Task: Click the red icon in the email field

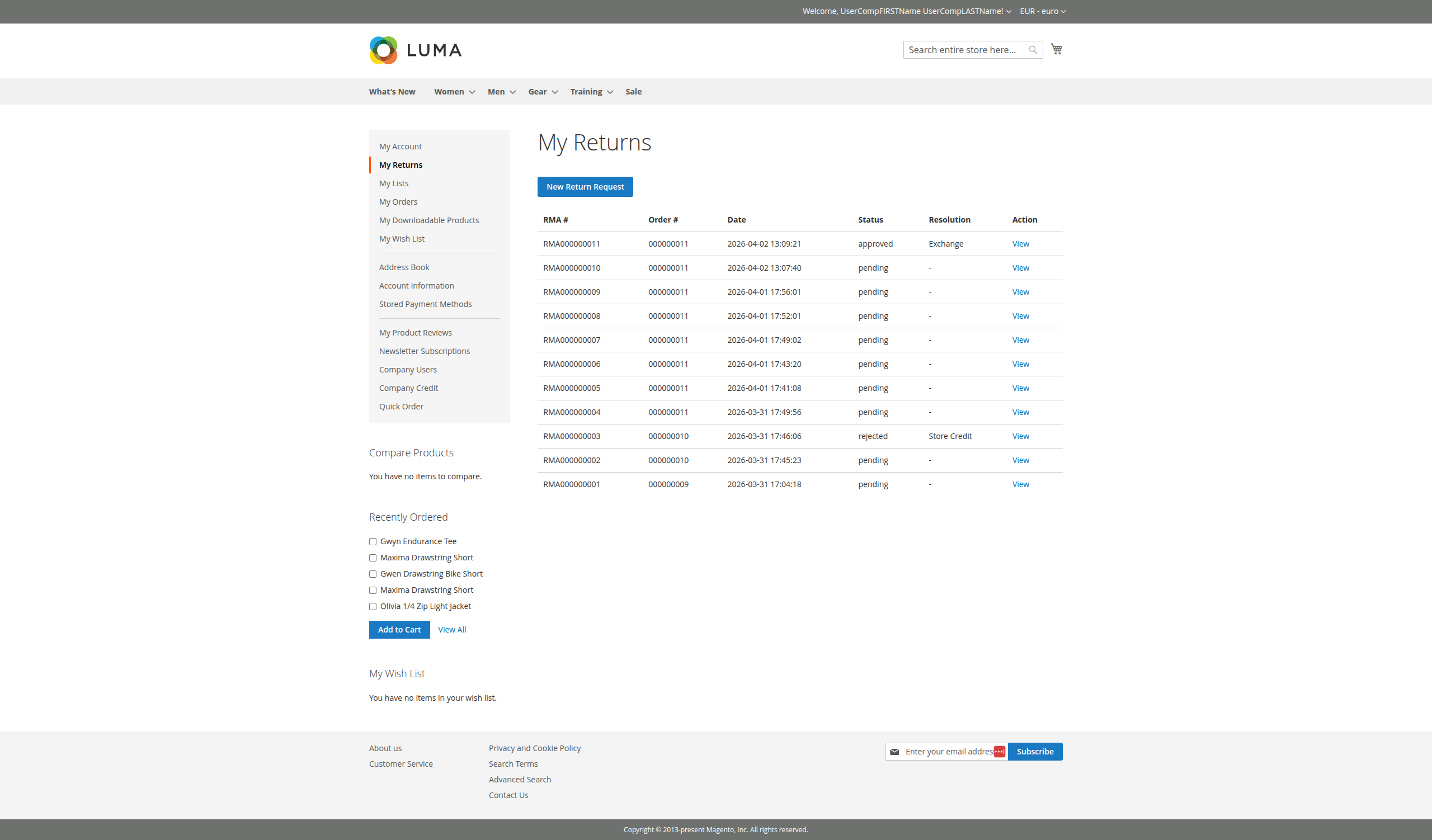Action: (999, 752)
